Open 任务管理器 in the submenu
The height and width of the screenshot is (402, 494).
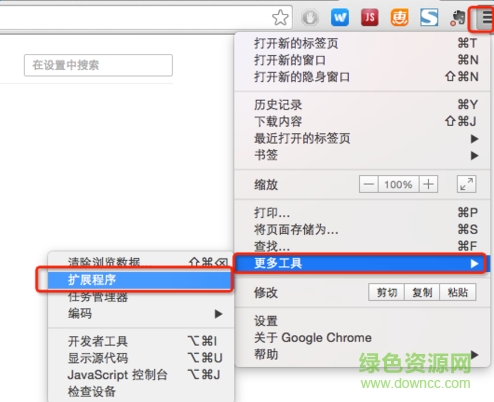141,297
